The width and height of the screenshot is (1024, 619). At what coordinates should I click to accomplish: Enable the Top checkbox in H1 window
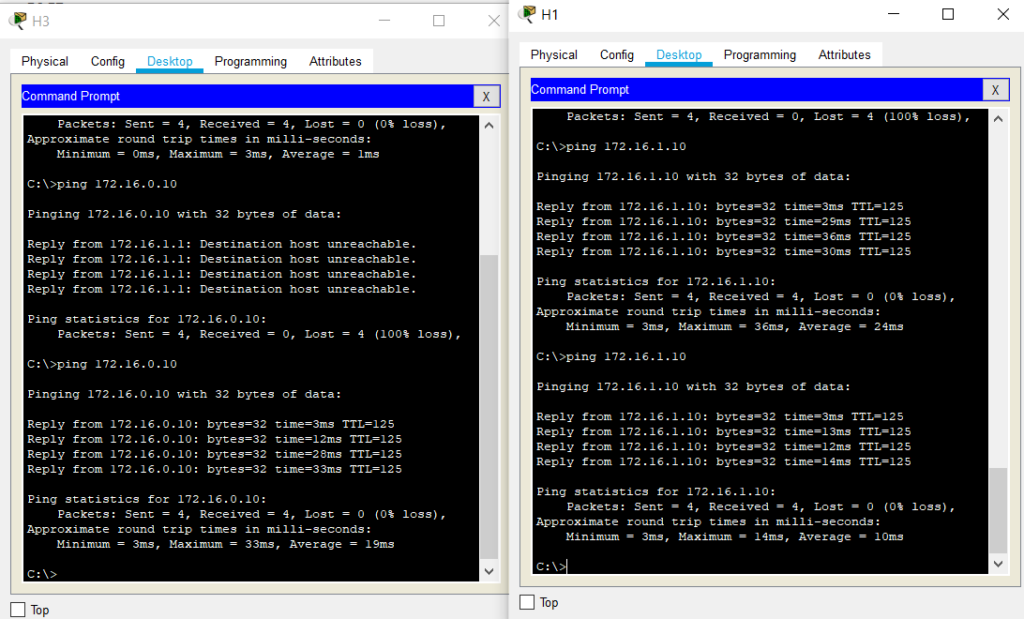[527, 603]
